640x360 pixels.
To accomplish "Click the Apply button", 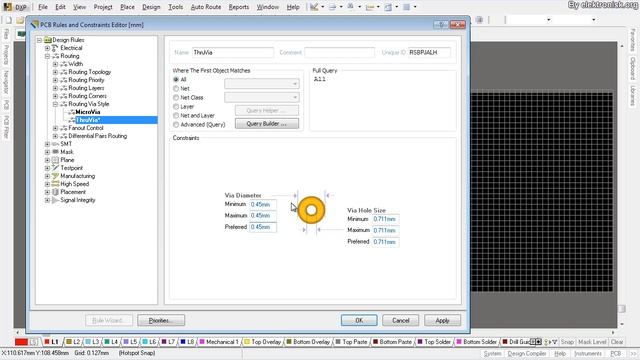I will (442, 320).
